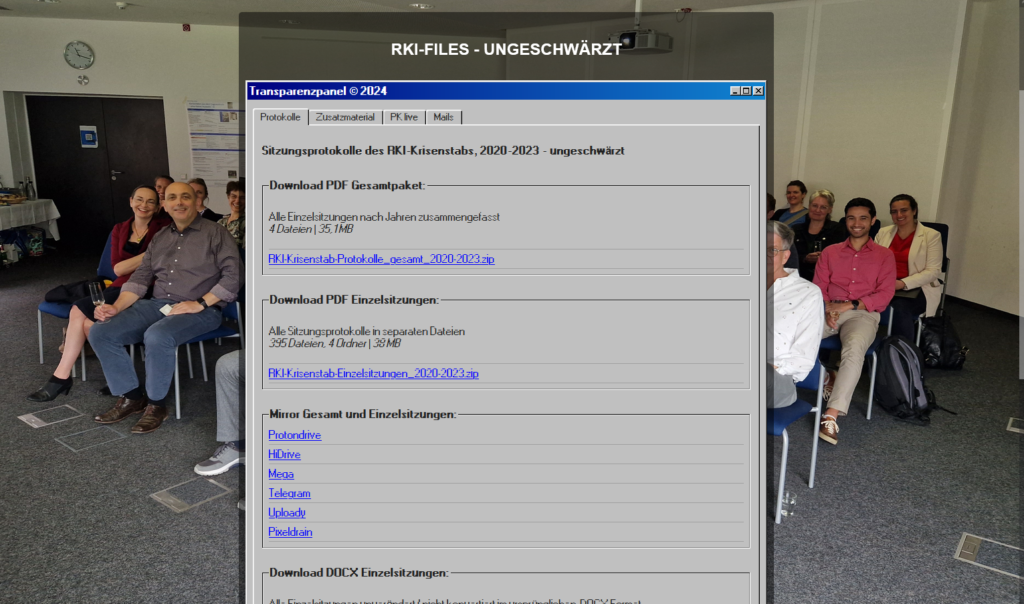The height and width of the screenshot is (604, 1024).
Task: Click the Download PDF Einzelsitzungen label
Action: click(354, 300)
